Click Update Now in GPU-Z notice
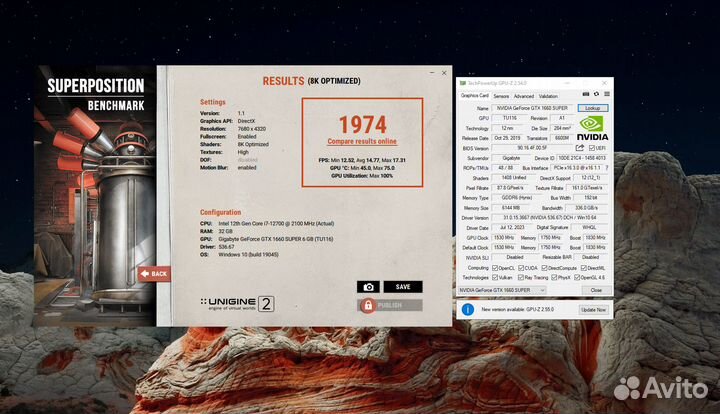 tap(593, 310)
